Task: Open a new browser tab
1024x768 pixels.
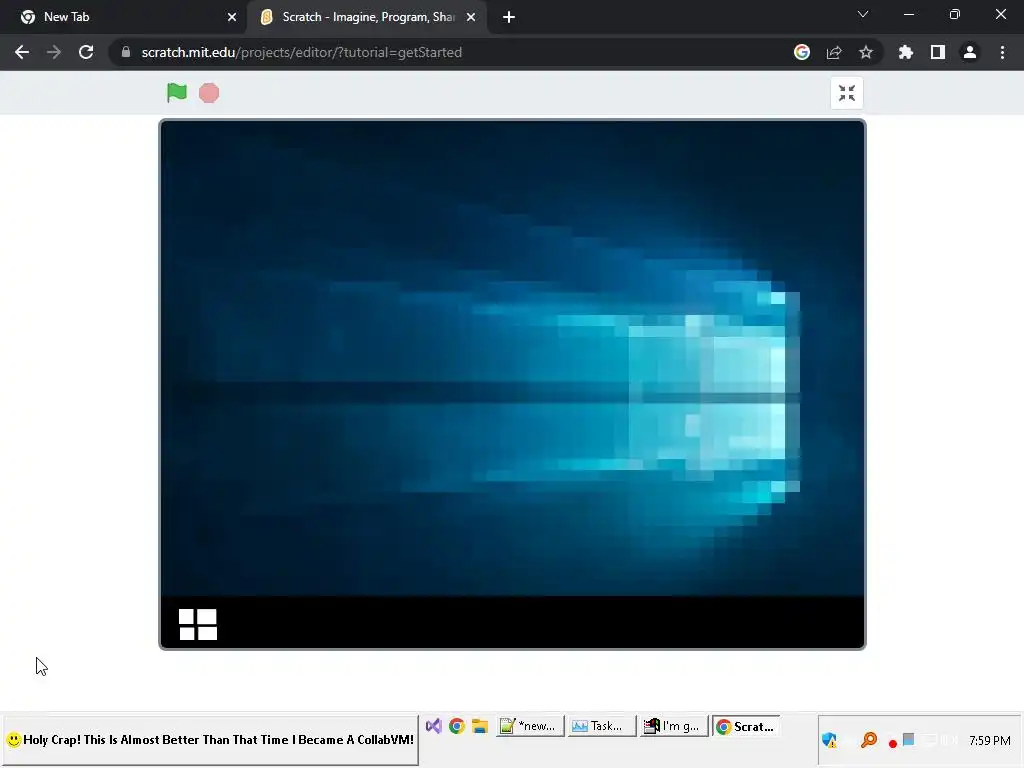Action: [509, 17]
